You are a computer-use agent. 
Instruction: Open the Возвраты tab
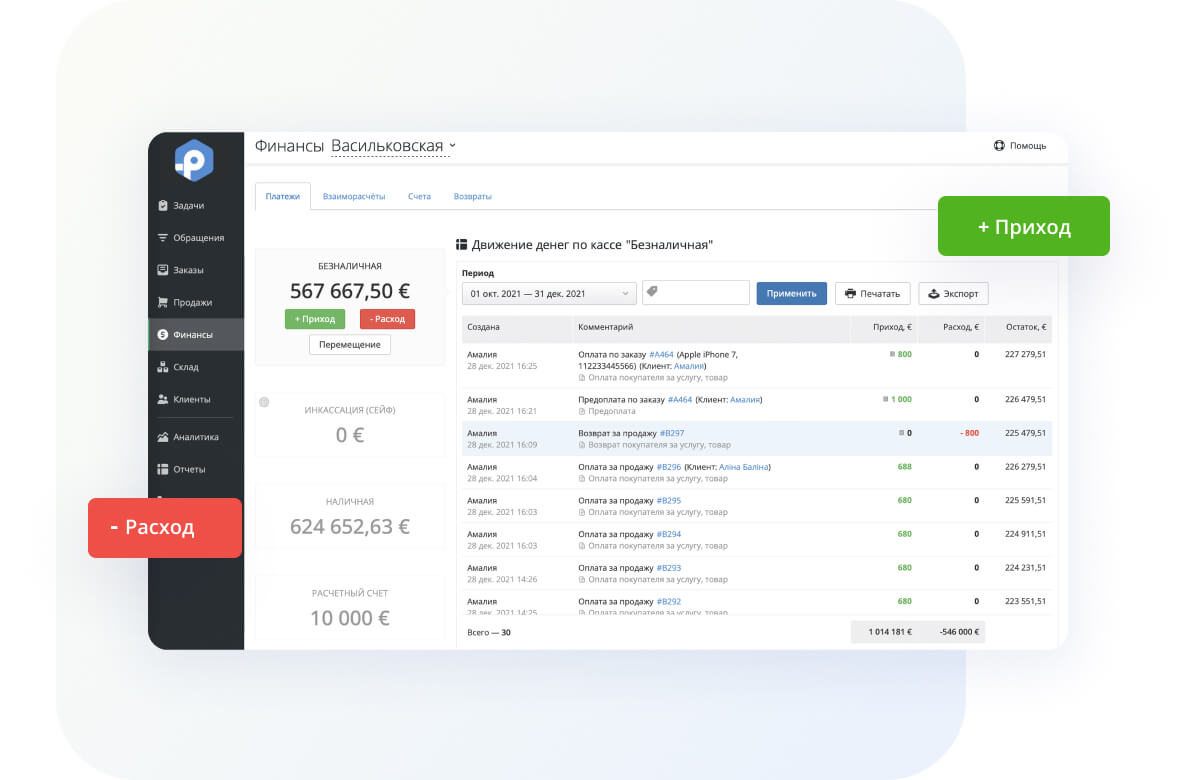pyautogui.click(x=472, y=196)
